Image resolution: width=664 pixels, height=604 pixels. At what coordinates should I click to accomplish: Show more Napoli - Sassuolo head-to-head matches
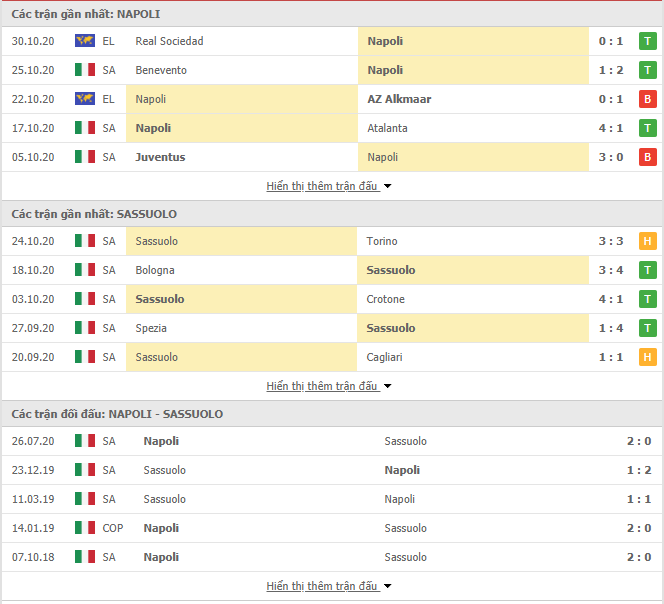click(329, 586)
